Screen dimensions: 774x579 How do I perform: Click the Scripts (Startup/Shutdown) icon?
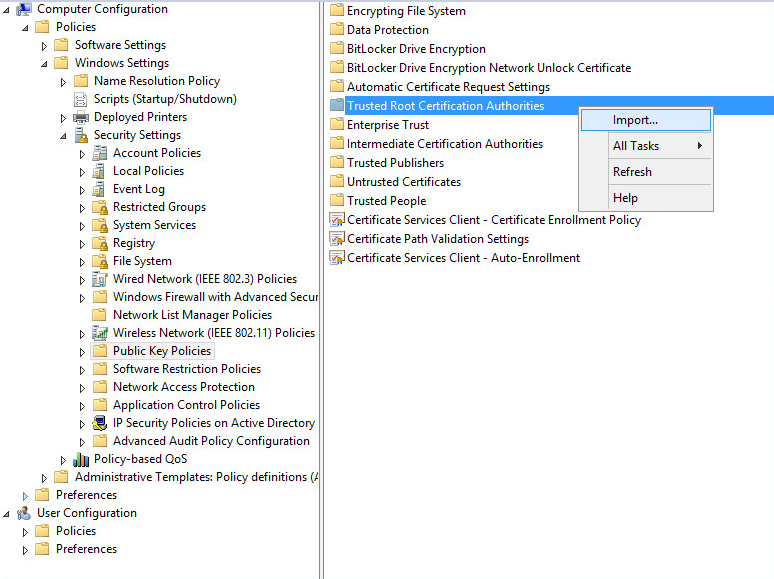(x=81, y=99)
